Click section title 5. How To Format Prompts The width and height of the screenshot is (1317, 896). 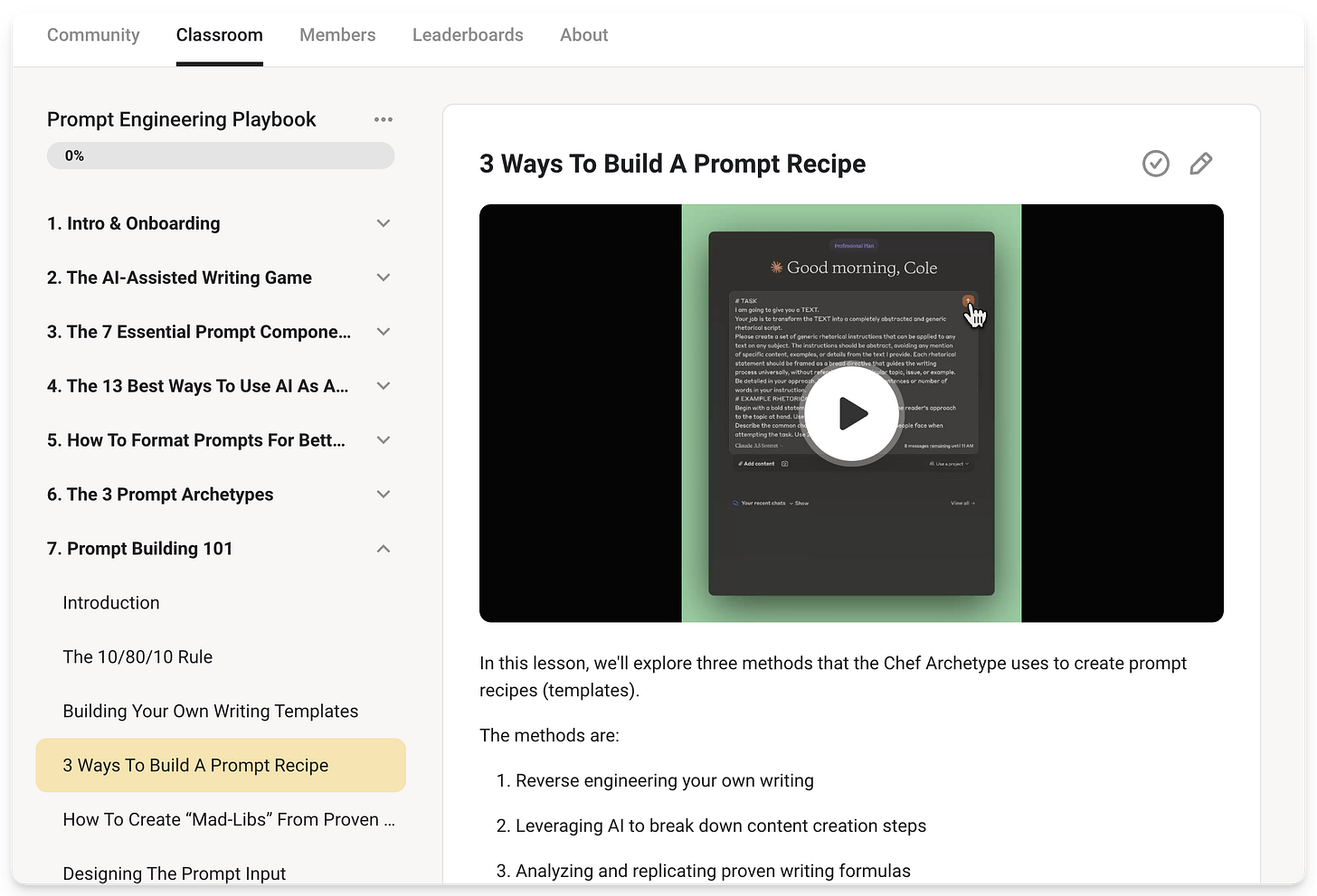196,440
